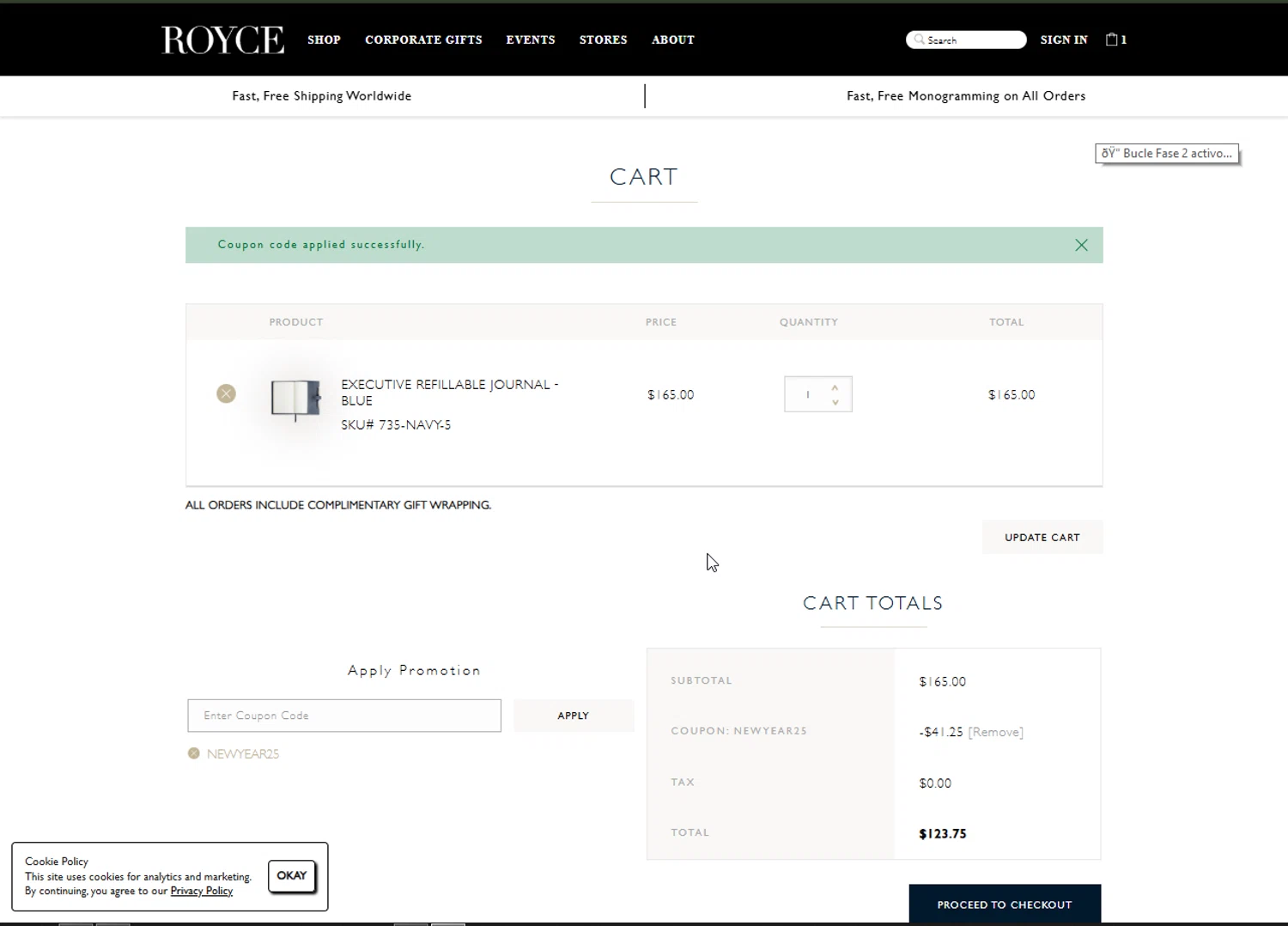The image size is (1288, 926).
Task: Click the QUANTITY column header
Action: tap(809, 322)
